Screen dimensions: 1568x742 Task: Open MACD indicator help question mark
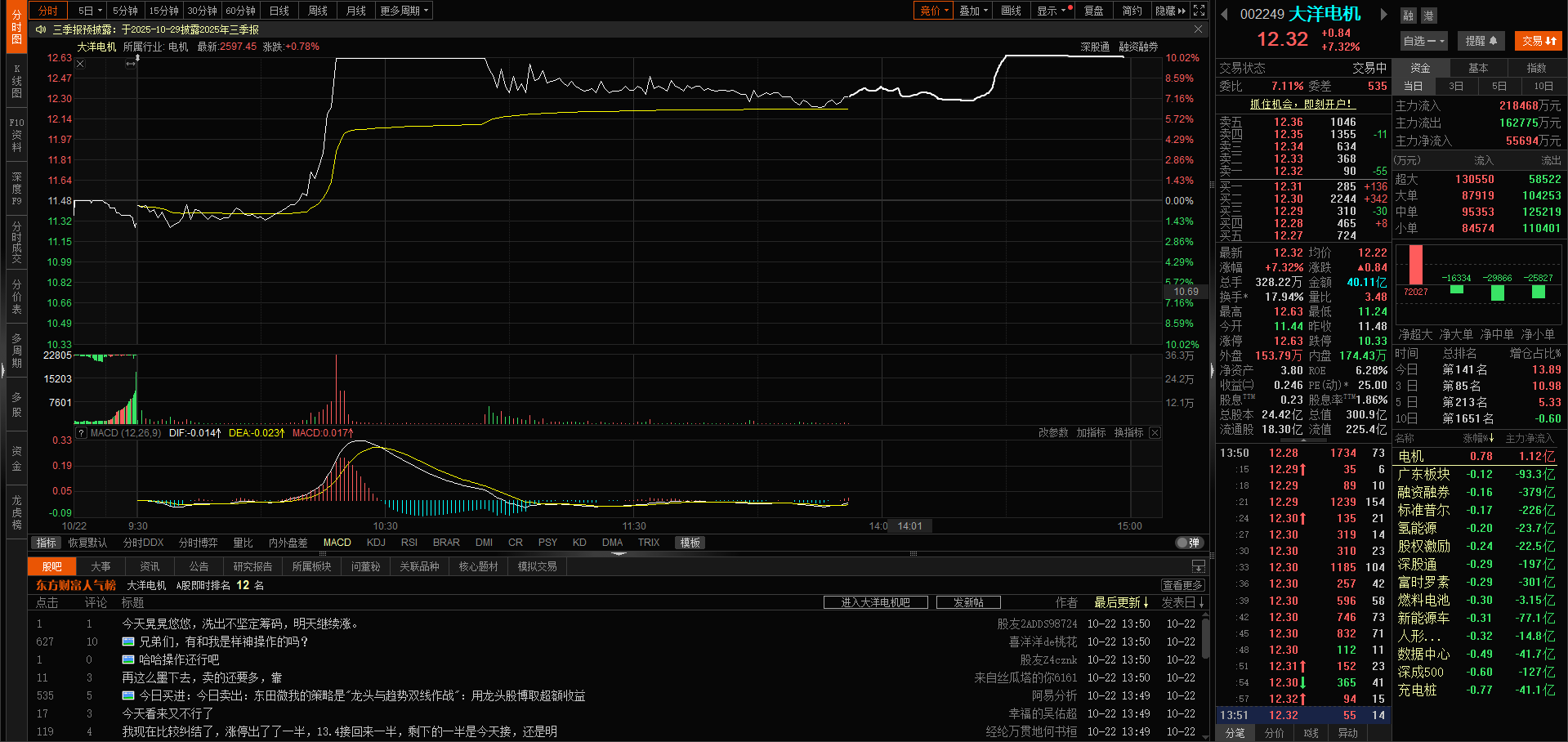coord(82,433)
